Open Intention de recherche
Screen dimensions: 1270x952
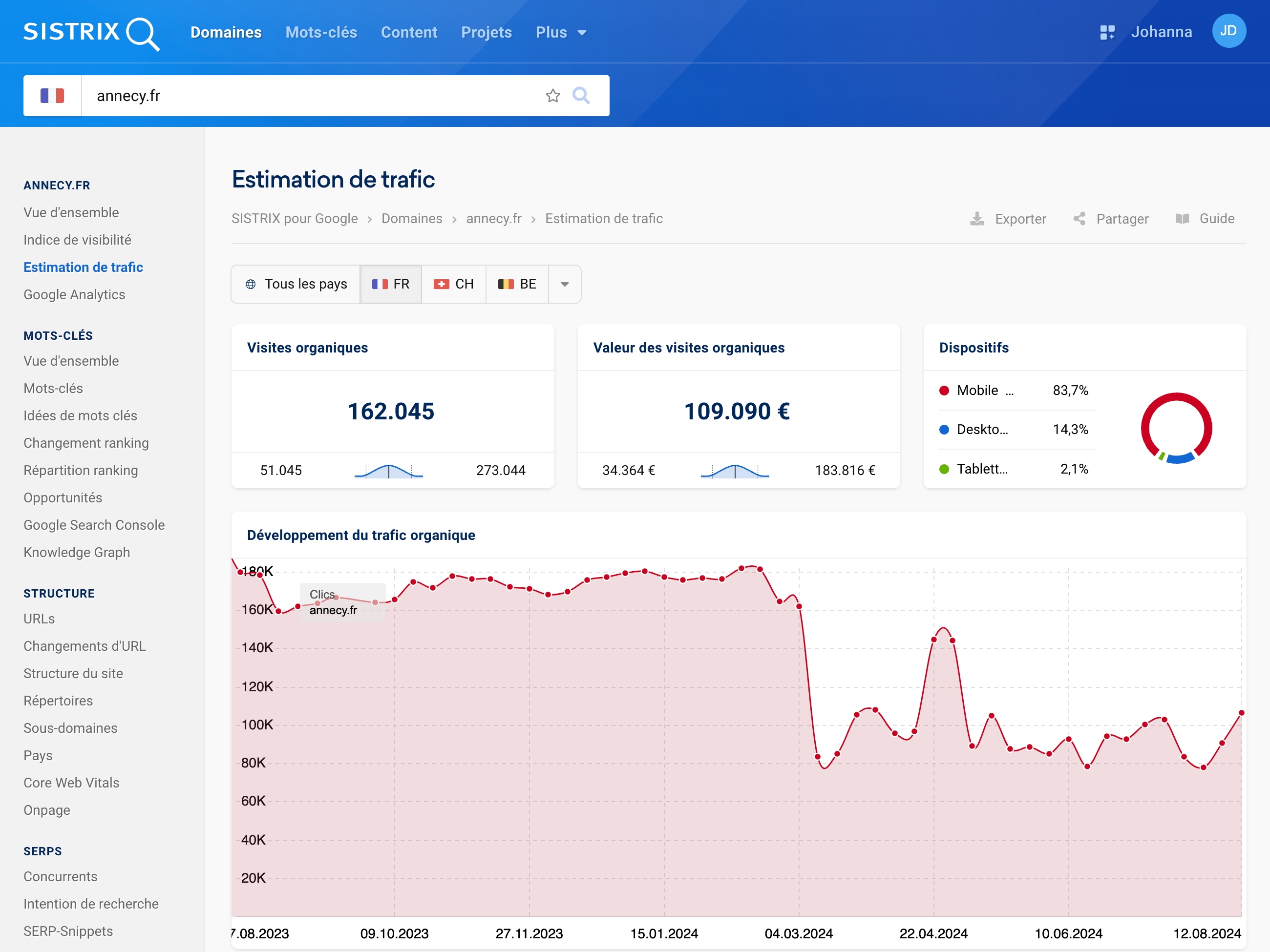[x=91, y=904]
